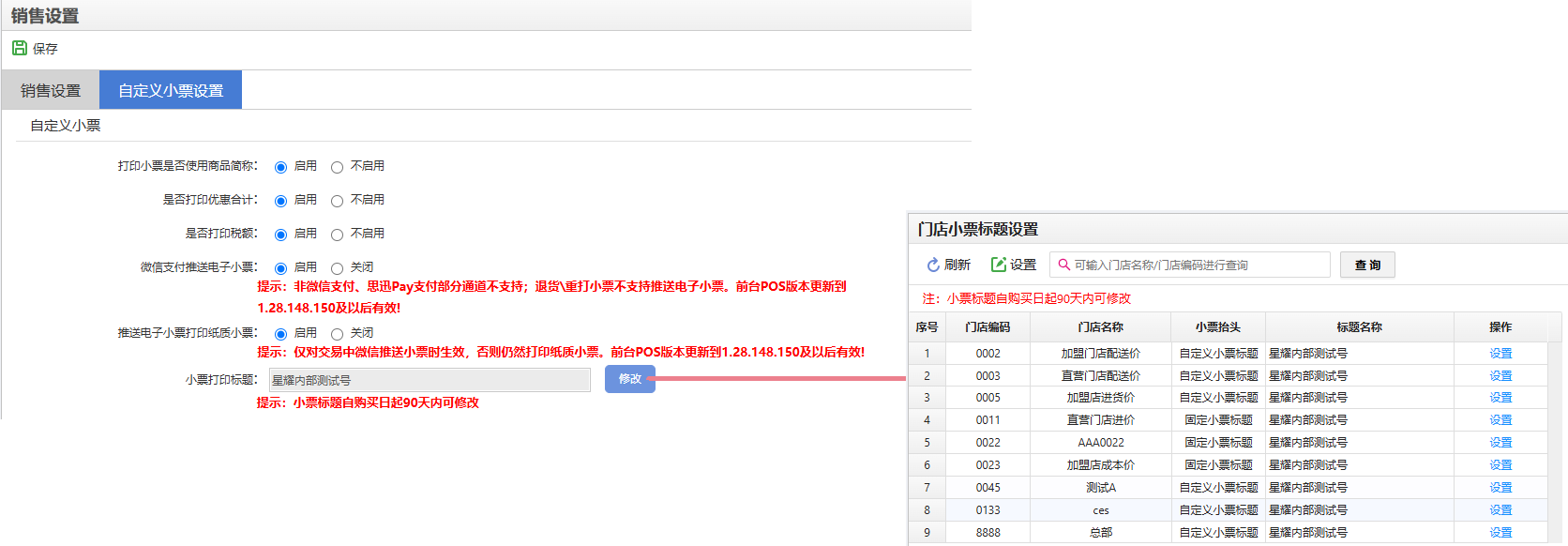Switch to 销售设置 tab
Image resolution: width=1568 pixels, height=546 pixels.
51,91
